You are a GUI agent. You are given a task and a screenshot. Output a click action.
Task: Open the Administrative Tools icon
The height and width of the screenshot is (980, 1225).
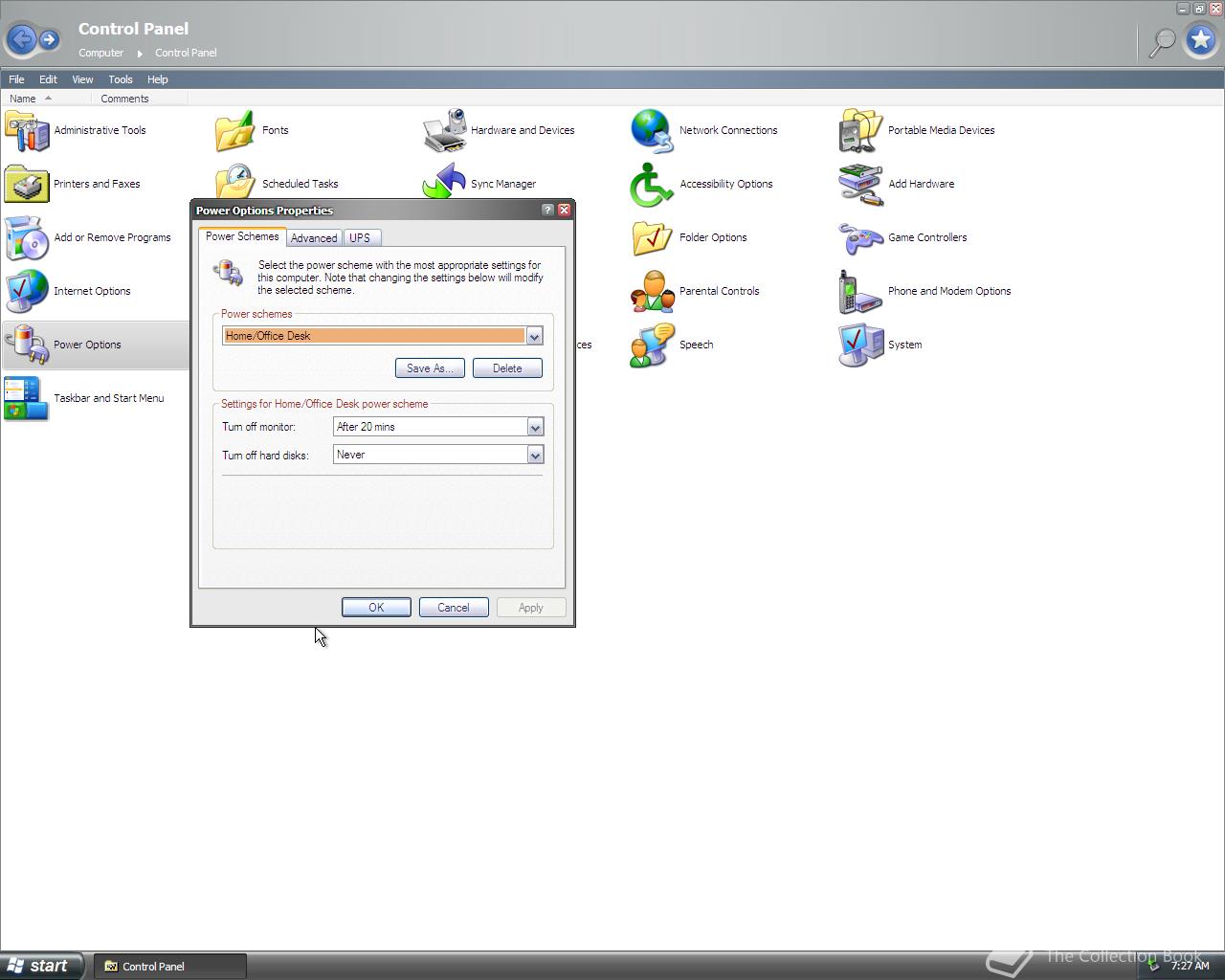point(27,131)
